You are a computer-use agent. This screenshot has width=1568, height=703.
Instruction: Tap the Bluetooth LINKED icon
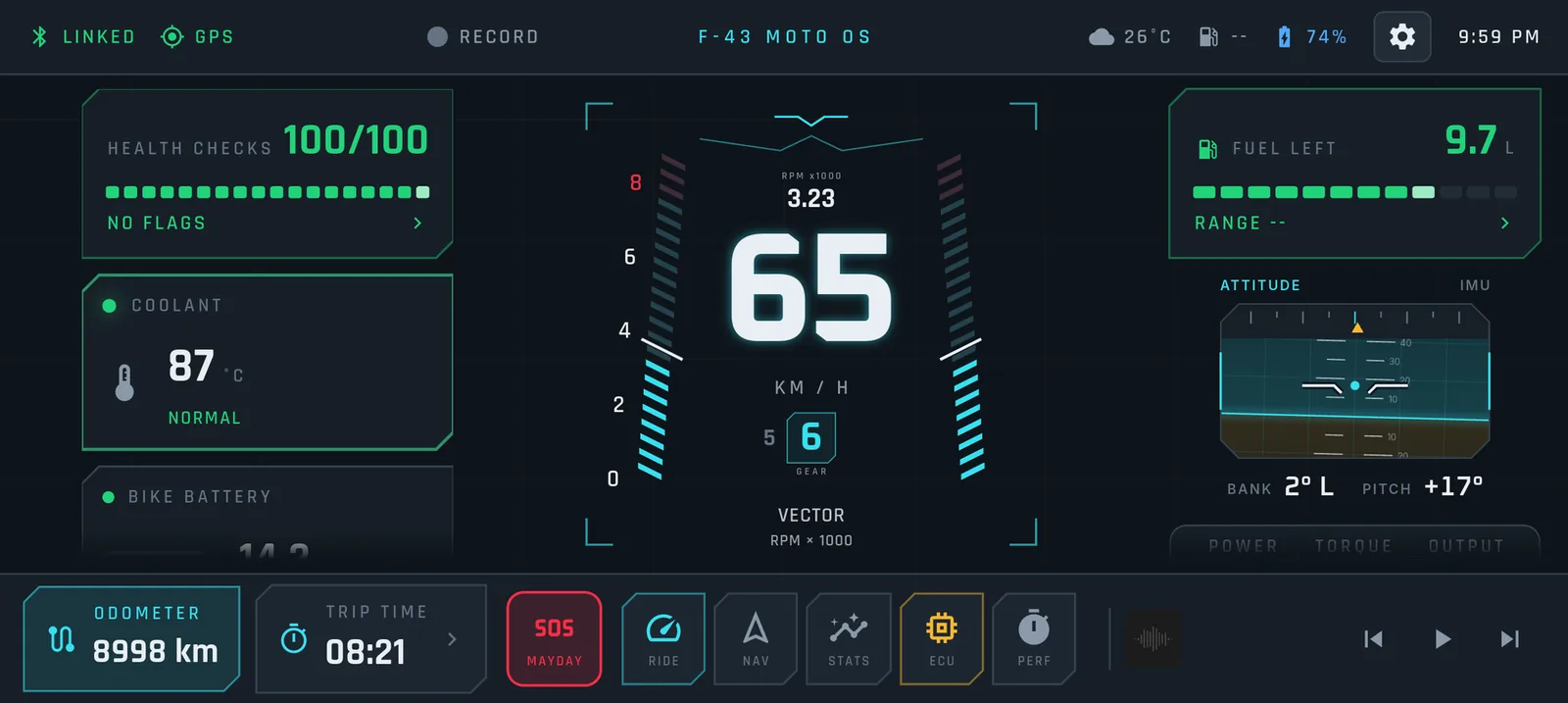coord(39,36)
